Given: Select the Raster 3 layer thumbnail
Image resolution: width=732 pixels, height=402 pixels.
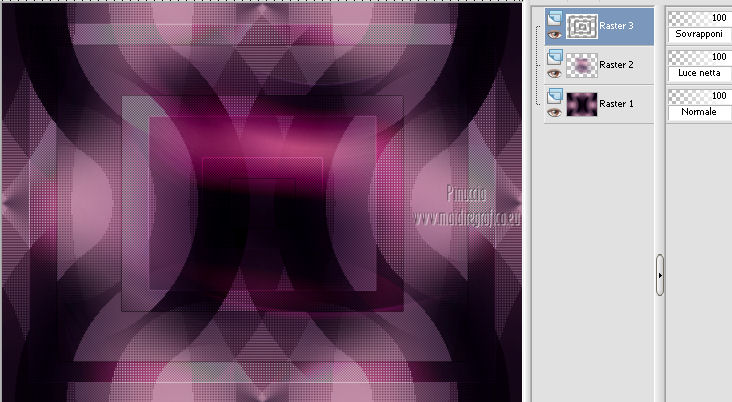Looking at the screenshot, I should tap(582, 26).
